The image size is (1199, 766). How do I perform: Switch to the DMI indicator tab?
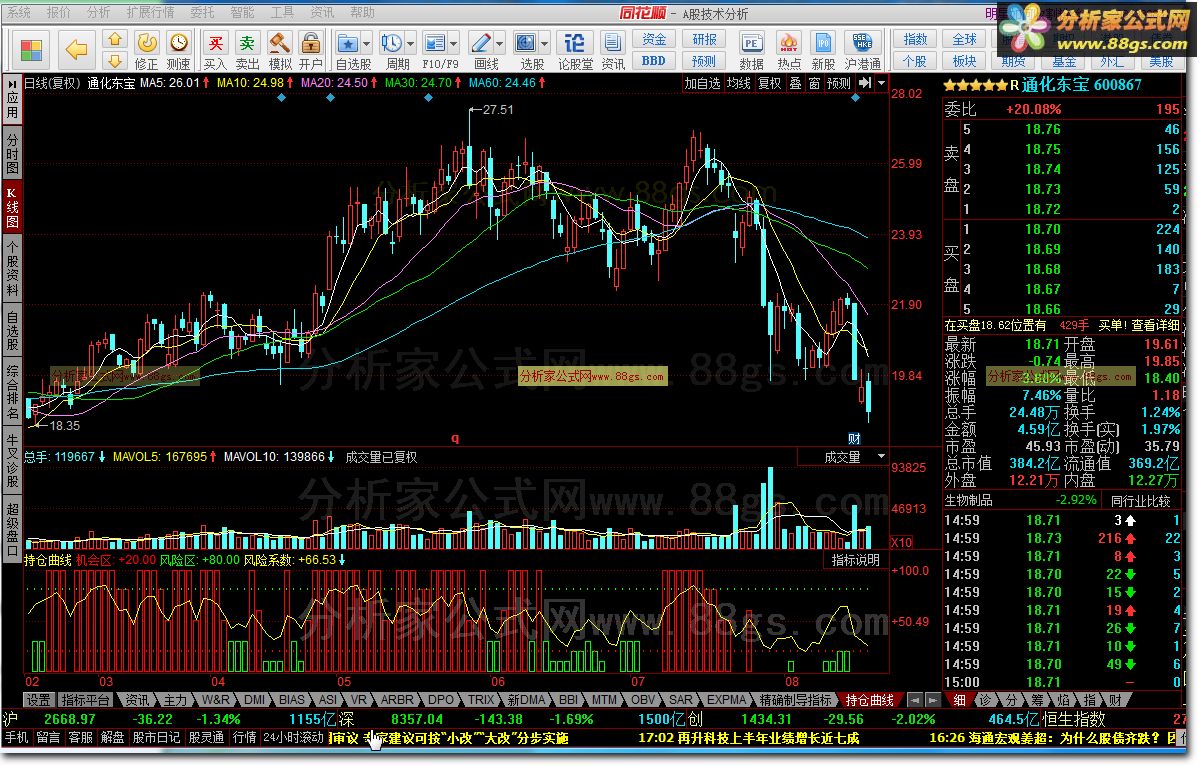tap(255, 699)
